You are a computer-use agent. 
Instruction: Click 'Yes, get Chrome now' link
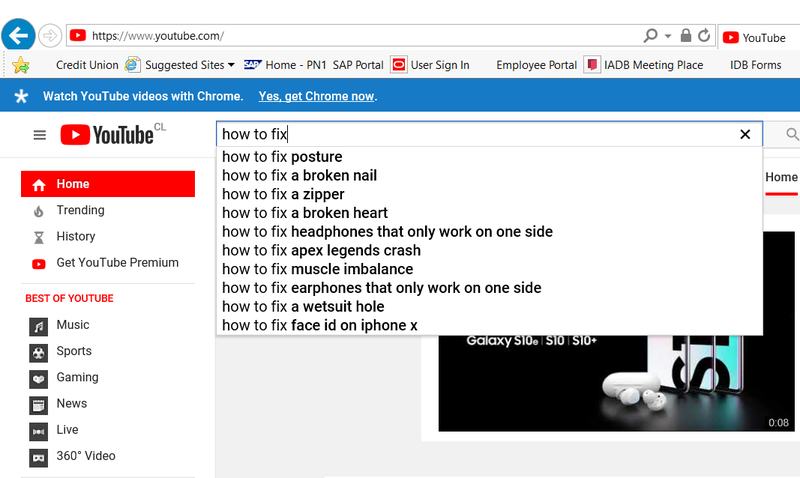(317, 97)
